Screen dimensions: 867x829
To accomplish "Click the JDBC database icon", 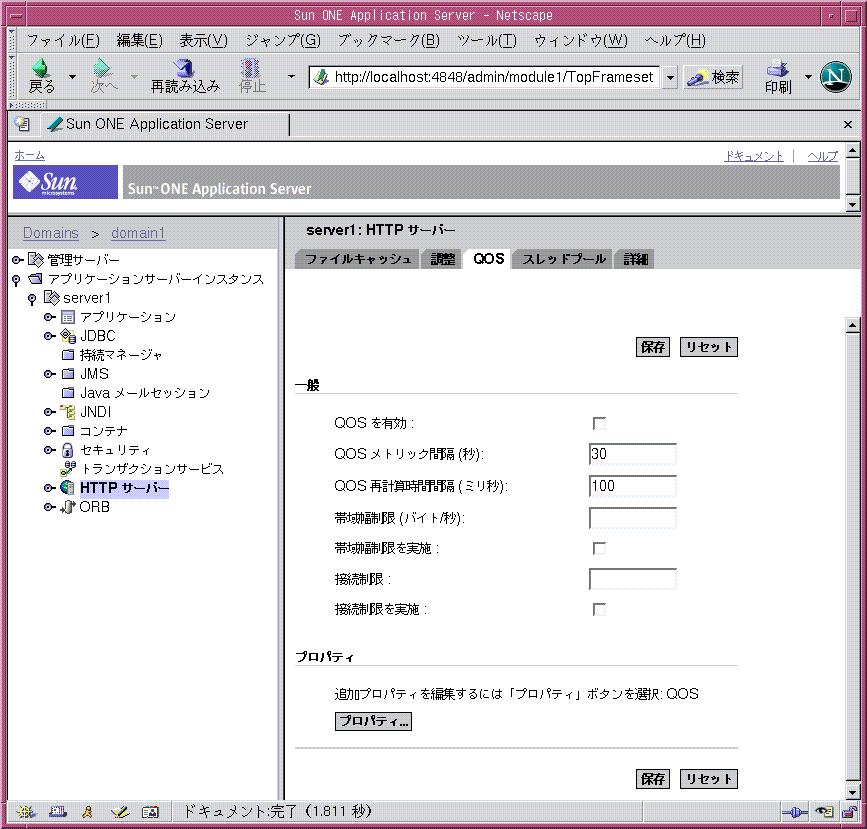I will (x=67, y=336).
